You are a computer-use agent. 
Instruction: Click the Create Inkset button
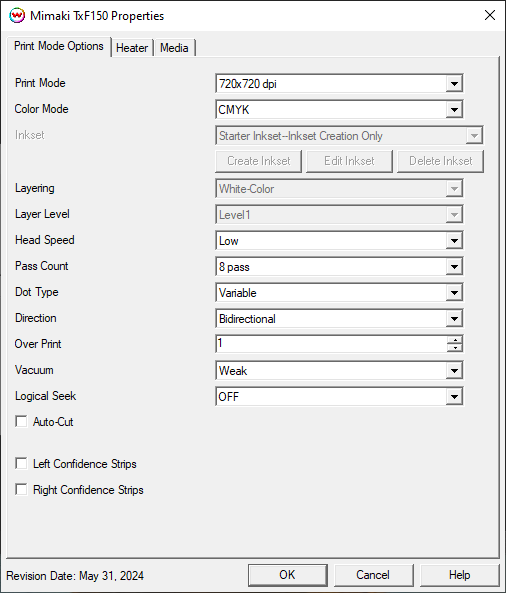(259, 161)
